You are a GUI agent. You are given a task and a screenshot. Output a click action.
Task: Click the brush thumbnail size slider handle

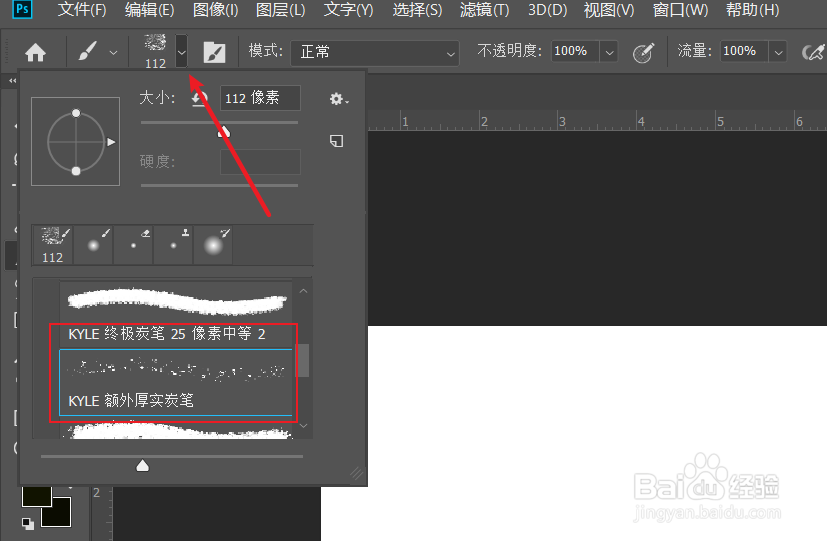tap(142, 466)
